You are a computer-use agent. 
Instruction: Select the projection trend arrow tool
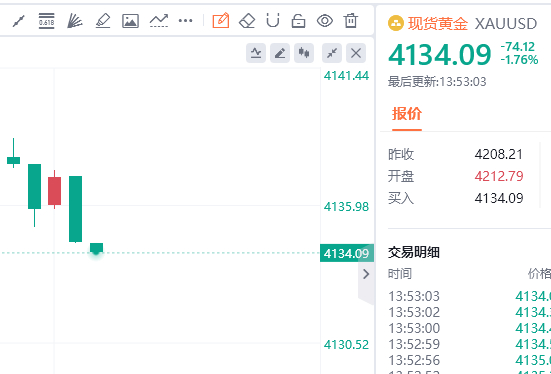pyautogui.click(x=158, y=21)
